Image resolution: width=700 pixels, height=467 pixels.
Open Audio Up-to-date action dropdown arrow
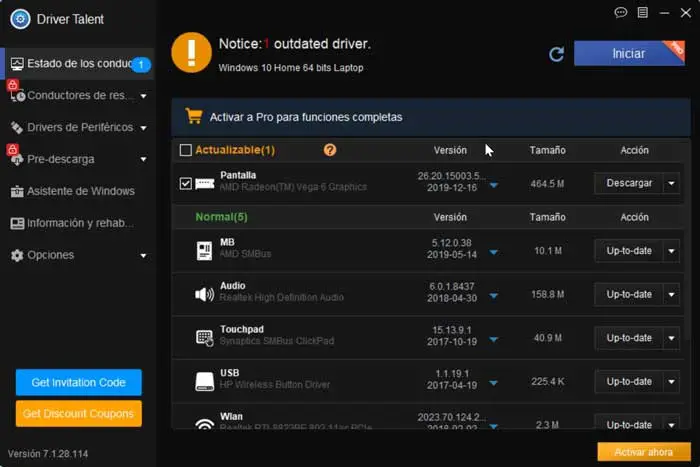[671, 295]
